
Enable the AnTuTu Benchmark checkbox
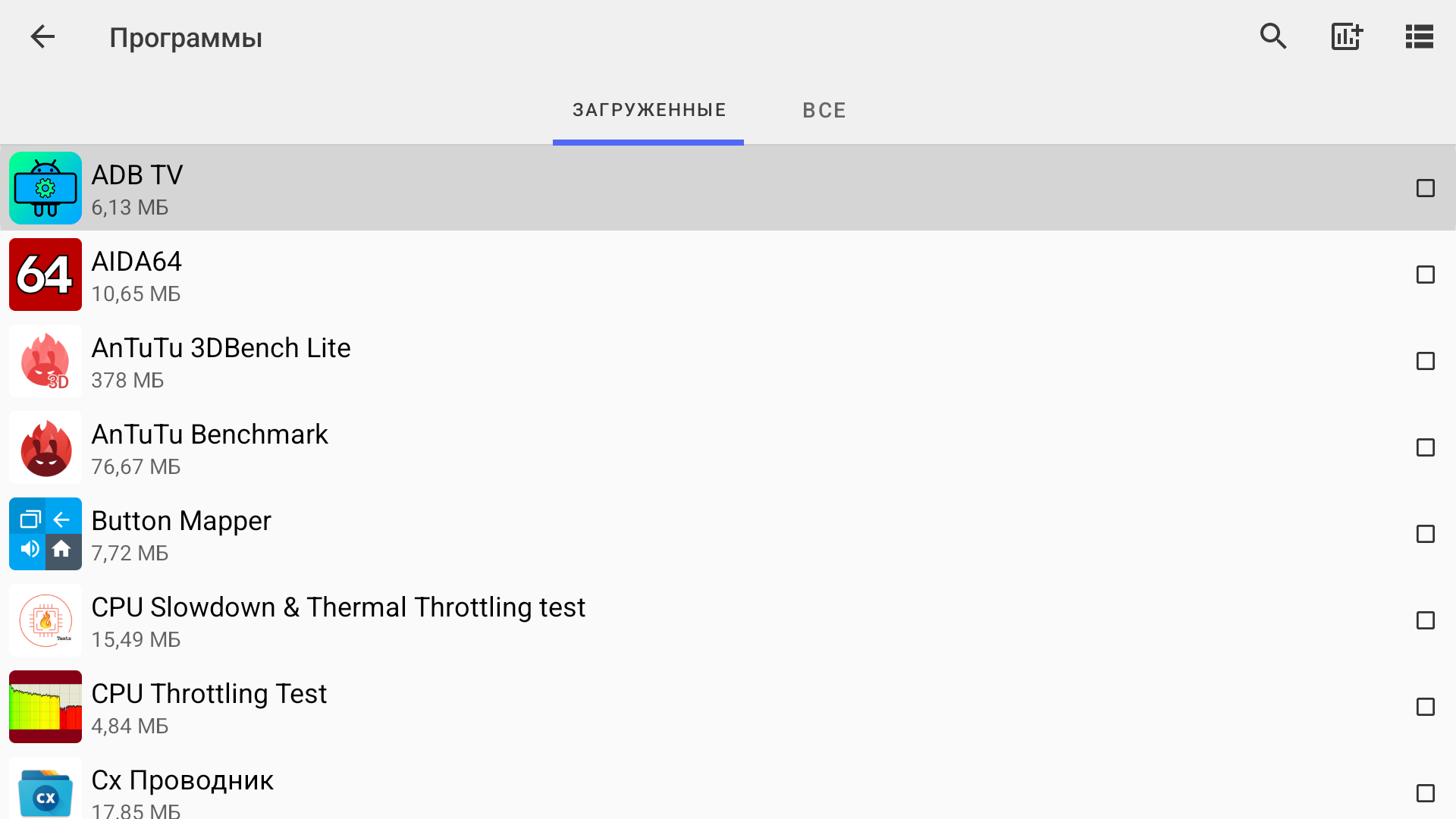1425,447
